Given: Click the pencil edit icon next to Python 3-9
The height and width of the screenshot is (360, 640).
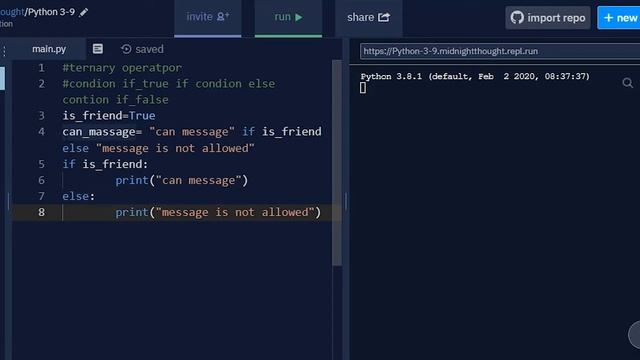Looking at the screenshot, I should [84, 12].
